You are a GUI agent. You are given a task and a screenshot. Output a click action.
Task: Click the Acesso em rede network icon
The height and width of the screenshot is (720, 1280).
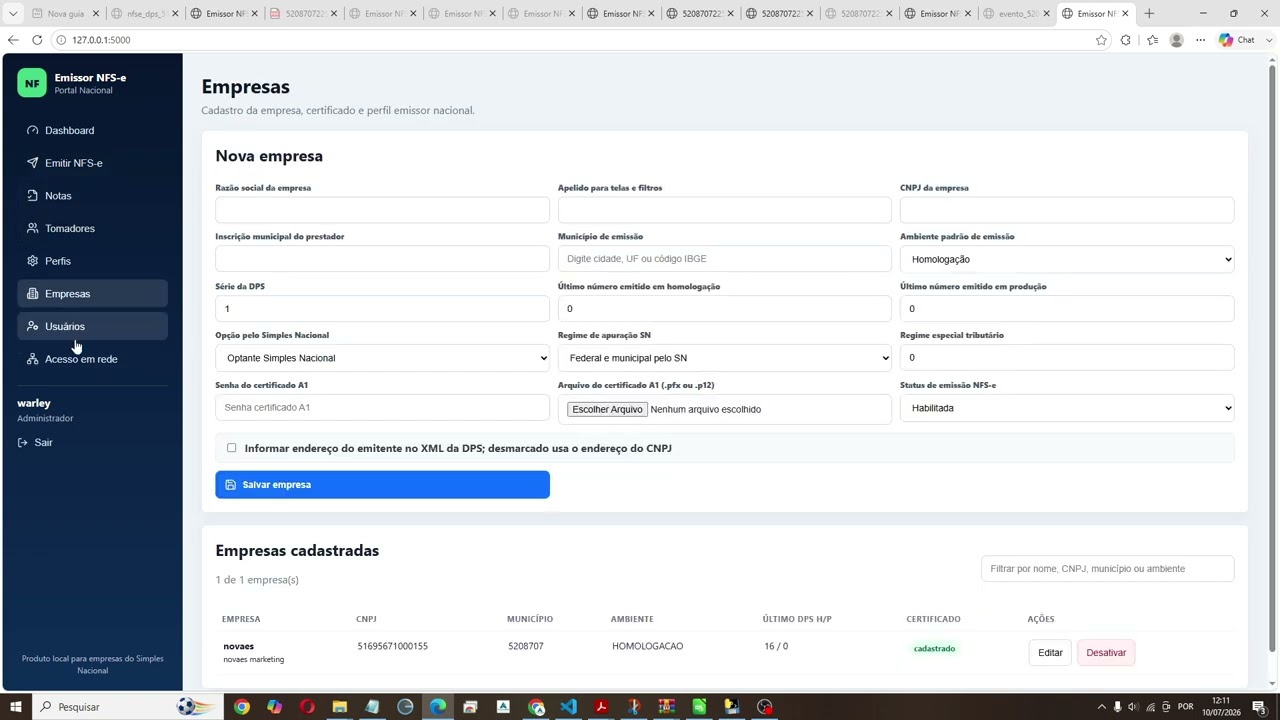(32, 359)
